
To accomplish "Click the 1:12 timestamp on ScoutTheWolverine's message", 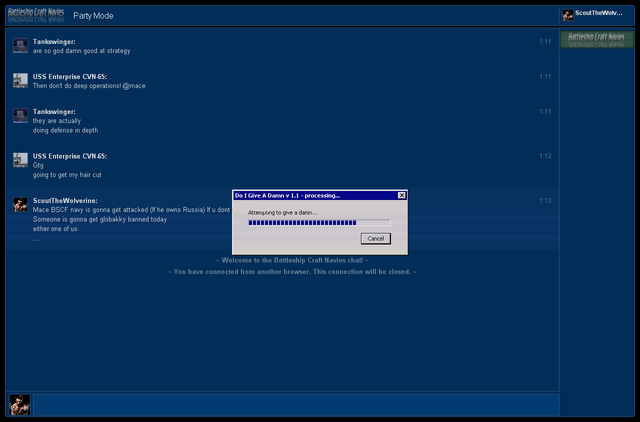I will point(545,200).
